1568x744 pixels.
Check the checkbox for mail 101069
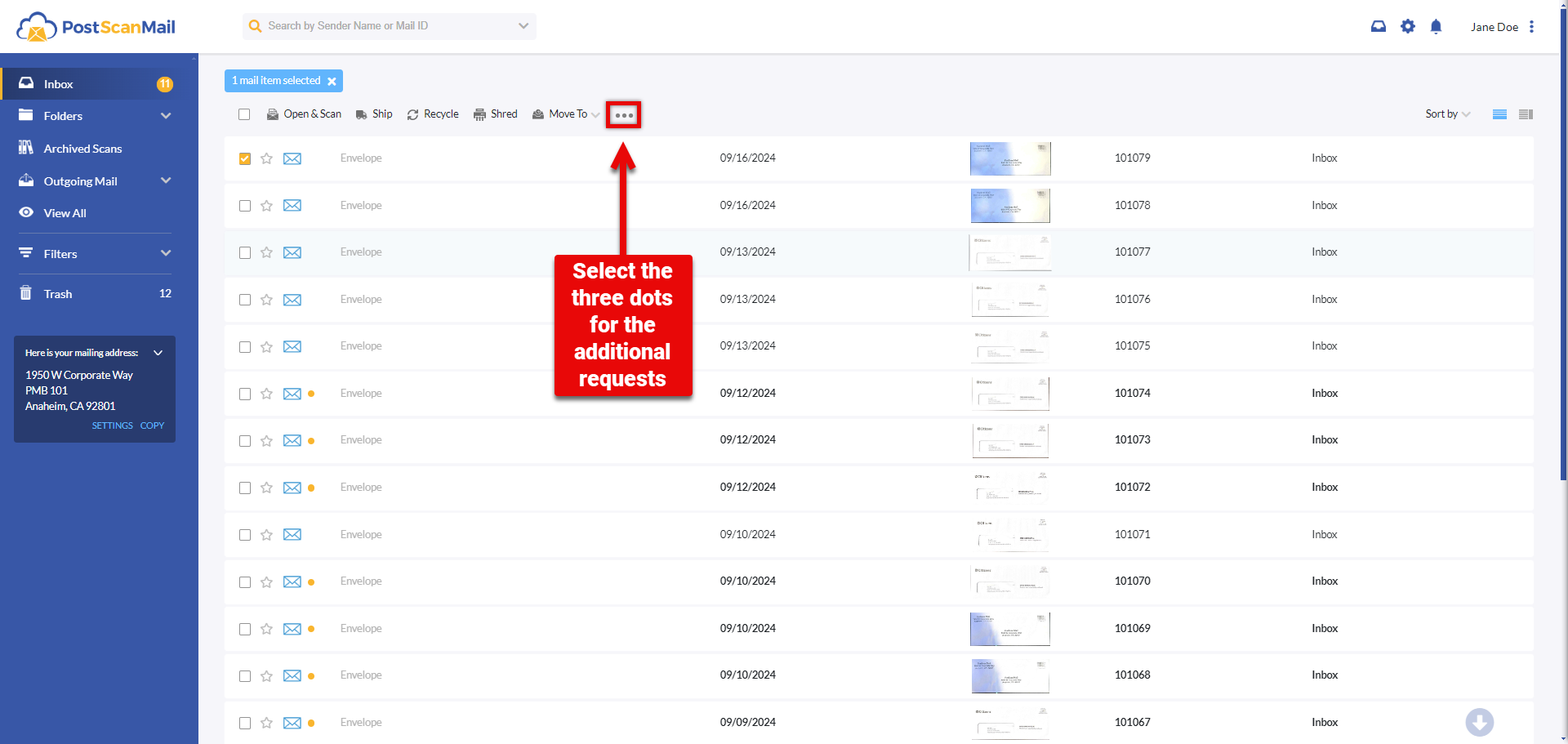click(245, 629)
